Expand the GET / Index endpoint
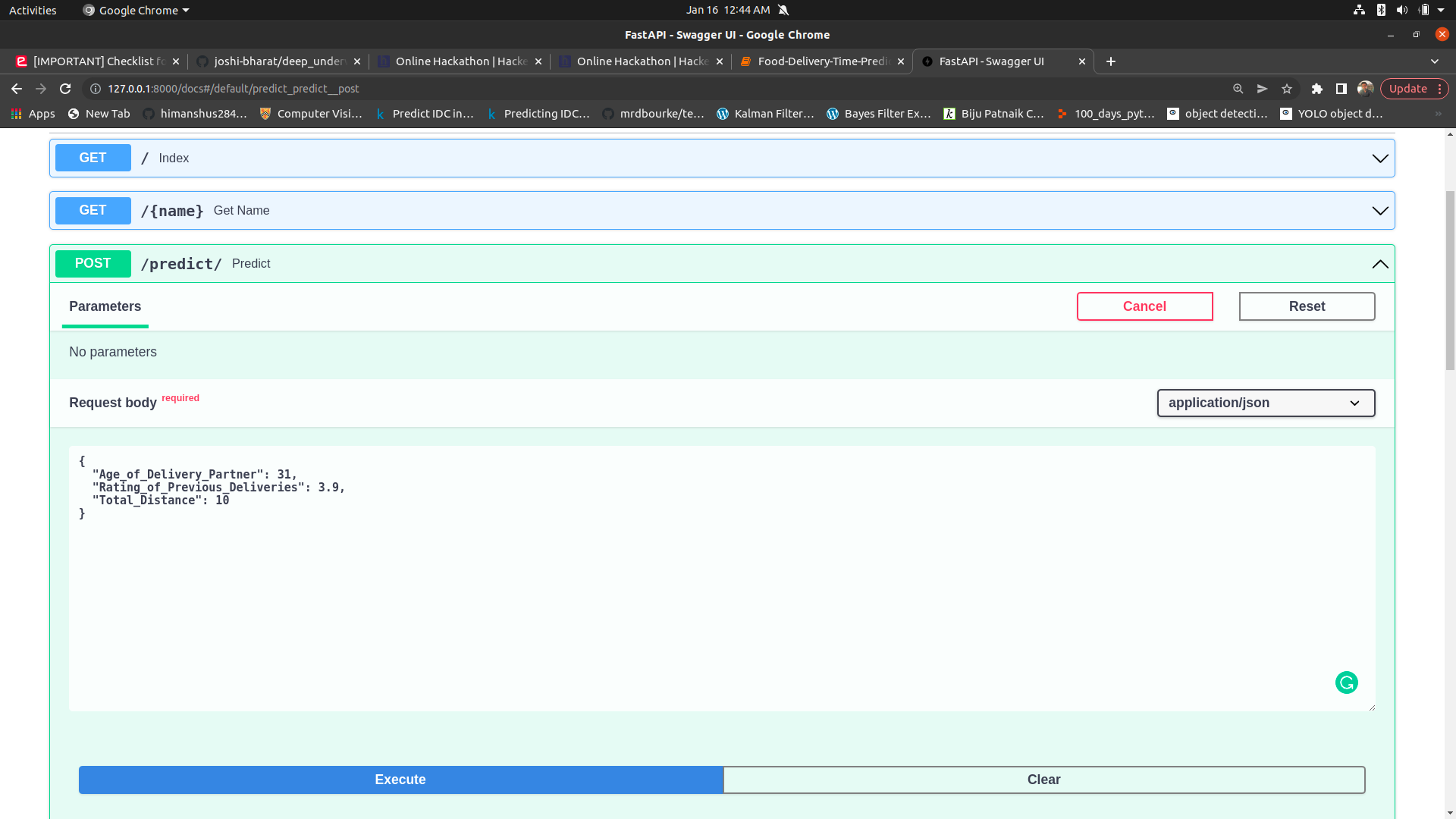Screen dimensions: 1456x819 (1379, 158)
